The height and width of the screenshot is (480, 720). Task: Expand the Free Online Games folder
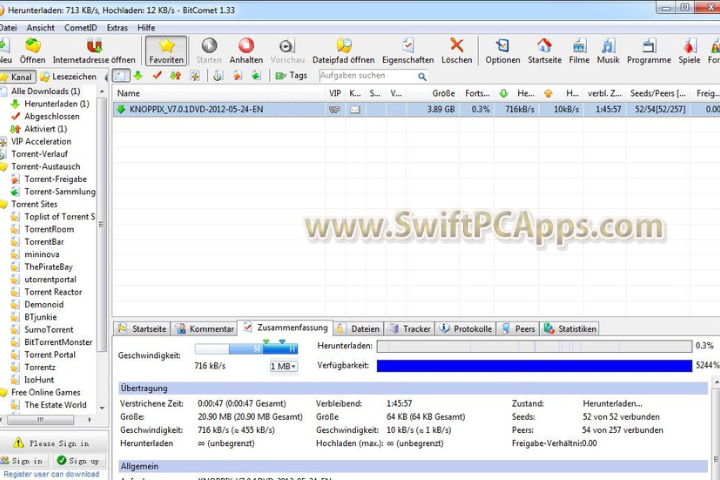click(x=45, y=392)
